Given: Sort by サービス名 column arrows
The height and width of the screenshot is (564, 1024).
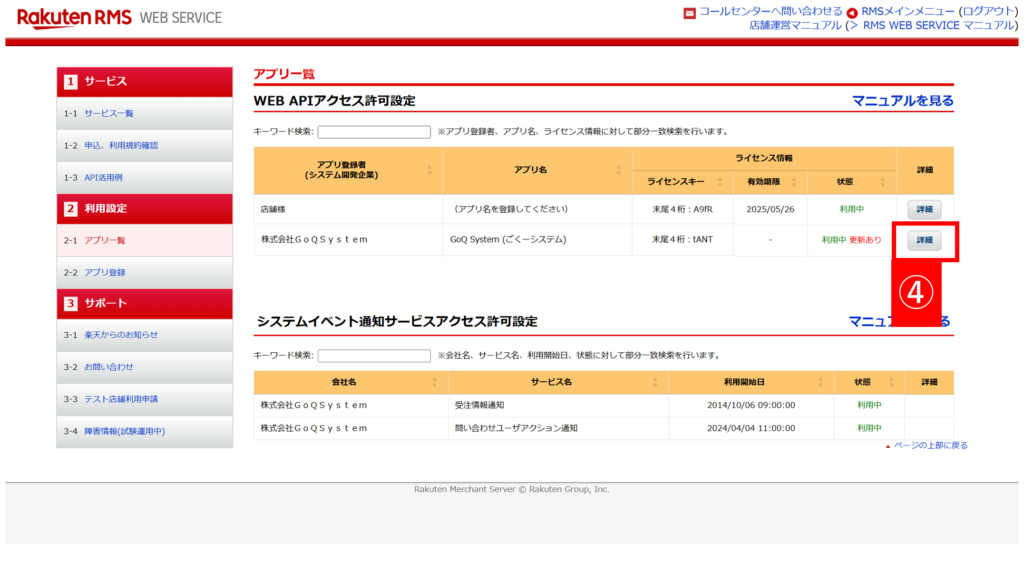Looking at the screenshot, I should pyautogui.click(x=655, y=383).
